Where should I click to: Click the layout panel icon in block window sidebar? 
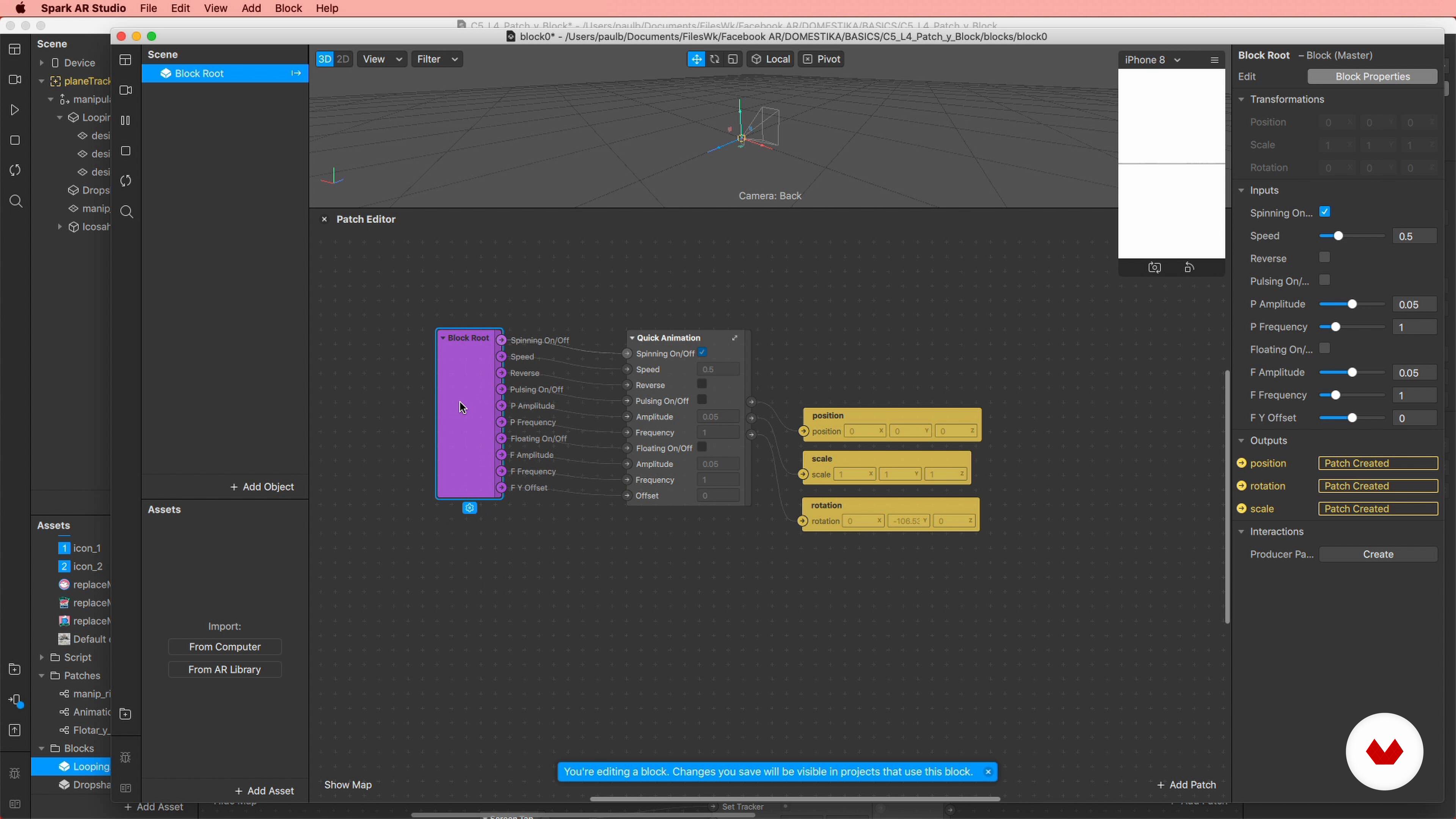pyautogui.click(x=126, y=60)
